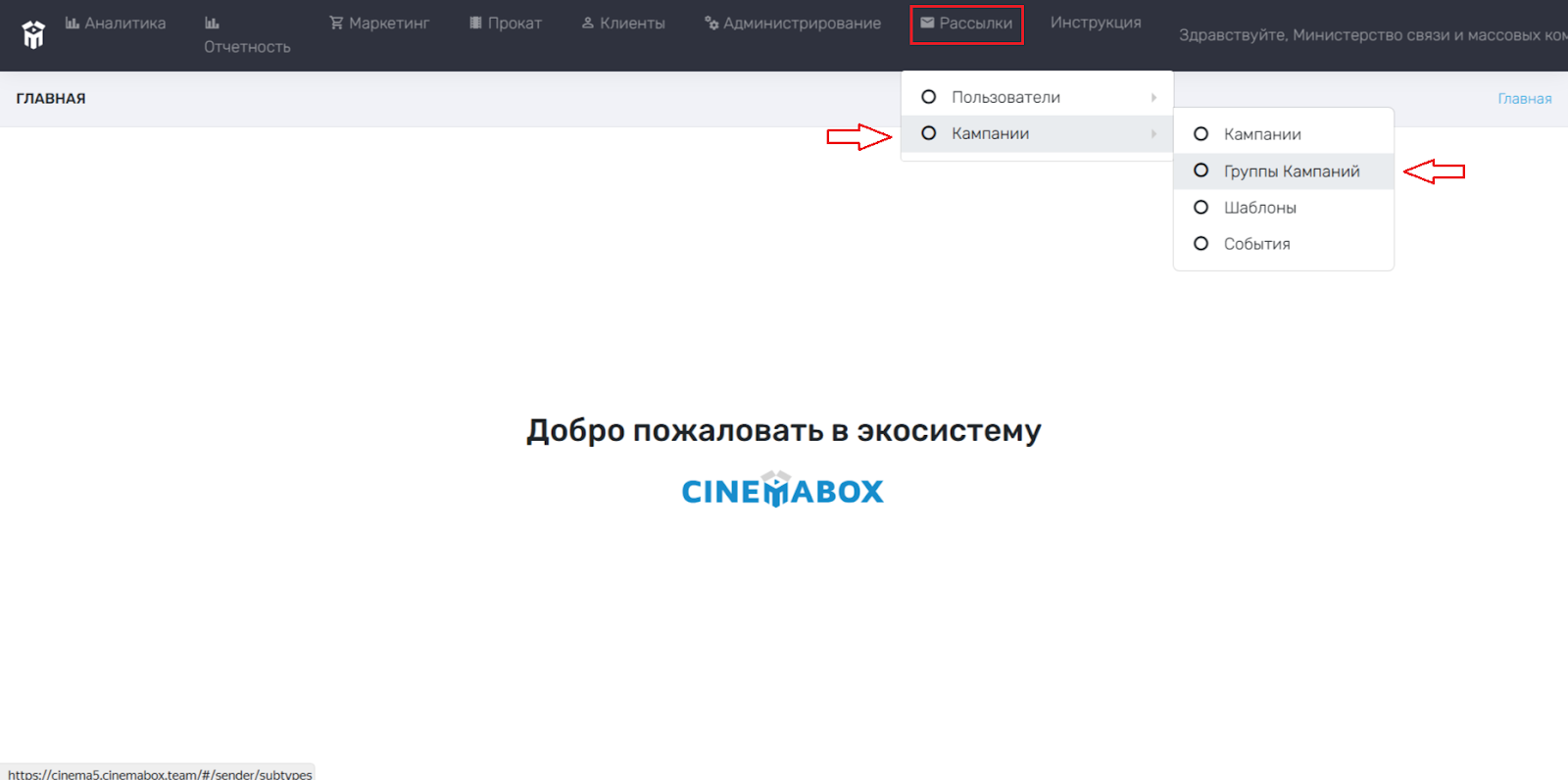This screenshot has height=780, width=1568.
Task: Select the circle bullet beside Шаблоны
Action: pyautogui.click(x=1200, y=207)
